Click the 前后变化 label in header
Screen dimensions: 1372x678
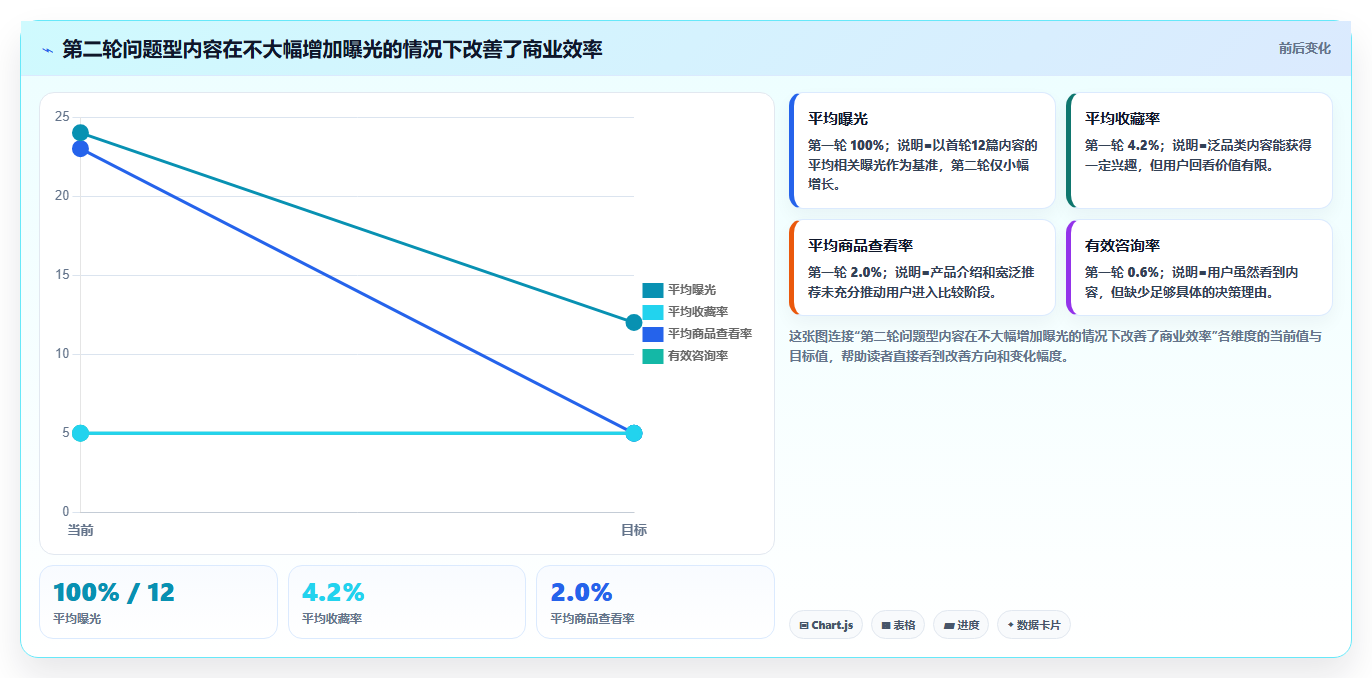coord(1304,48)
